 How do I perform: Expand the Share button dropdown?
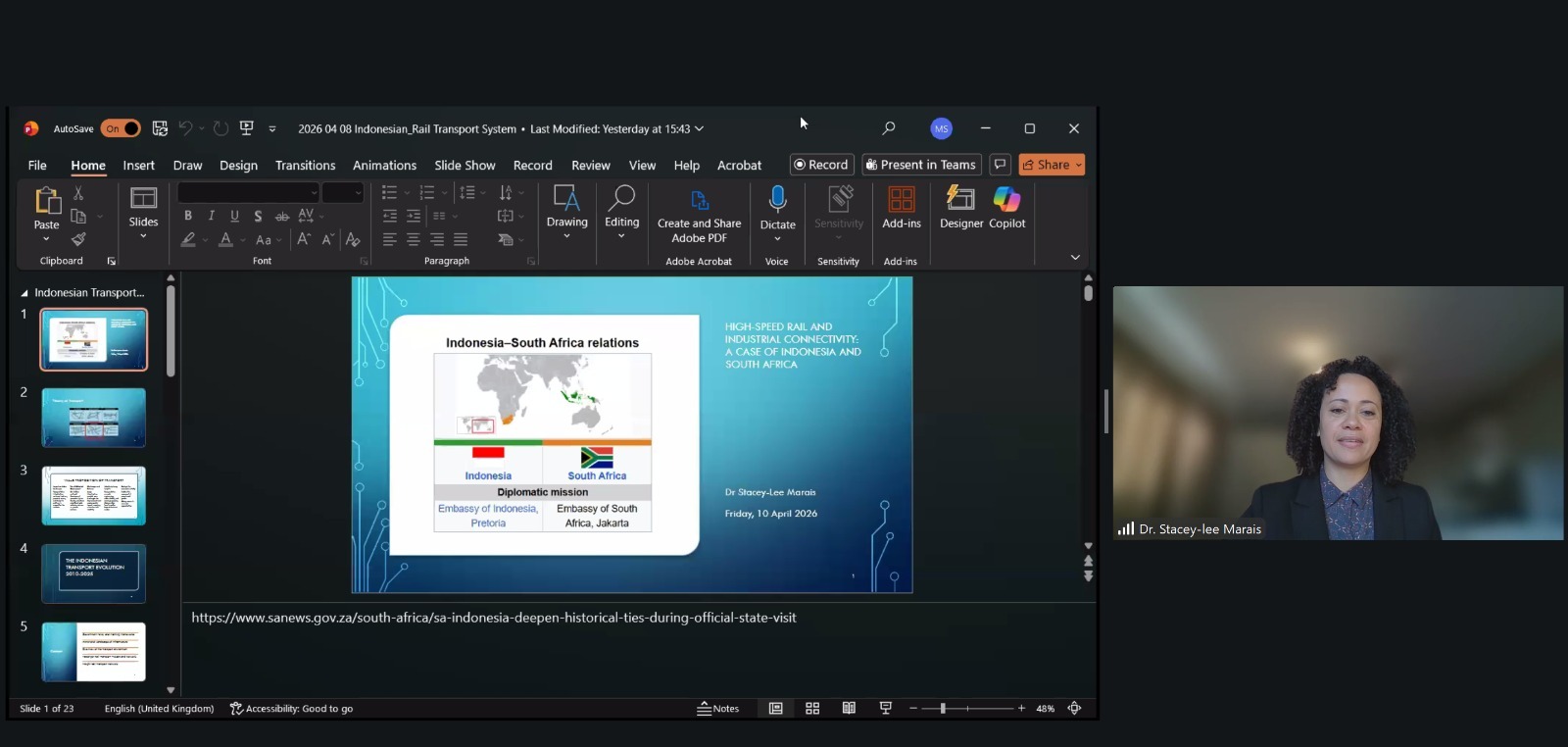tap(1078, 165)
